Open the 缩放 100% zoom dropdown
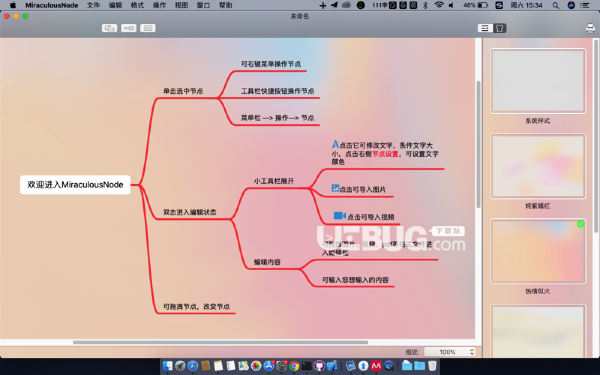This screenshot has width=600, height=375. (x=450, y=352)
